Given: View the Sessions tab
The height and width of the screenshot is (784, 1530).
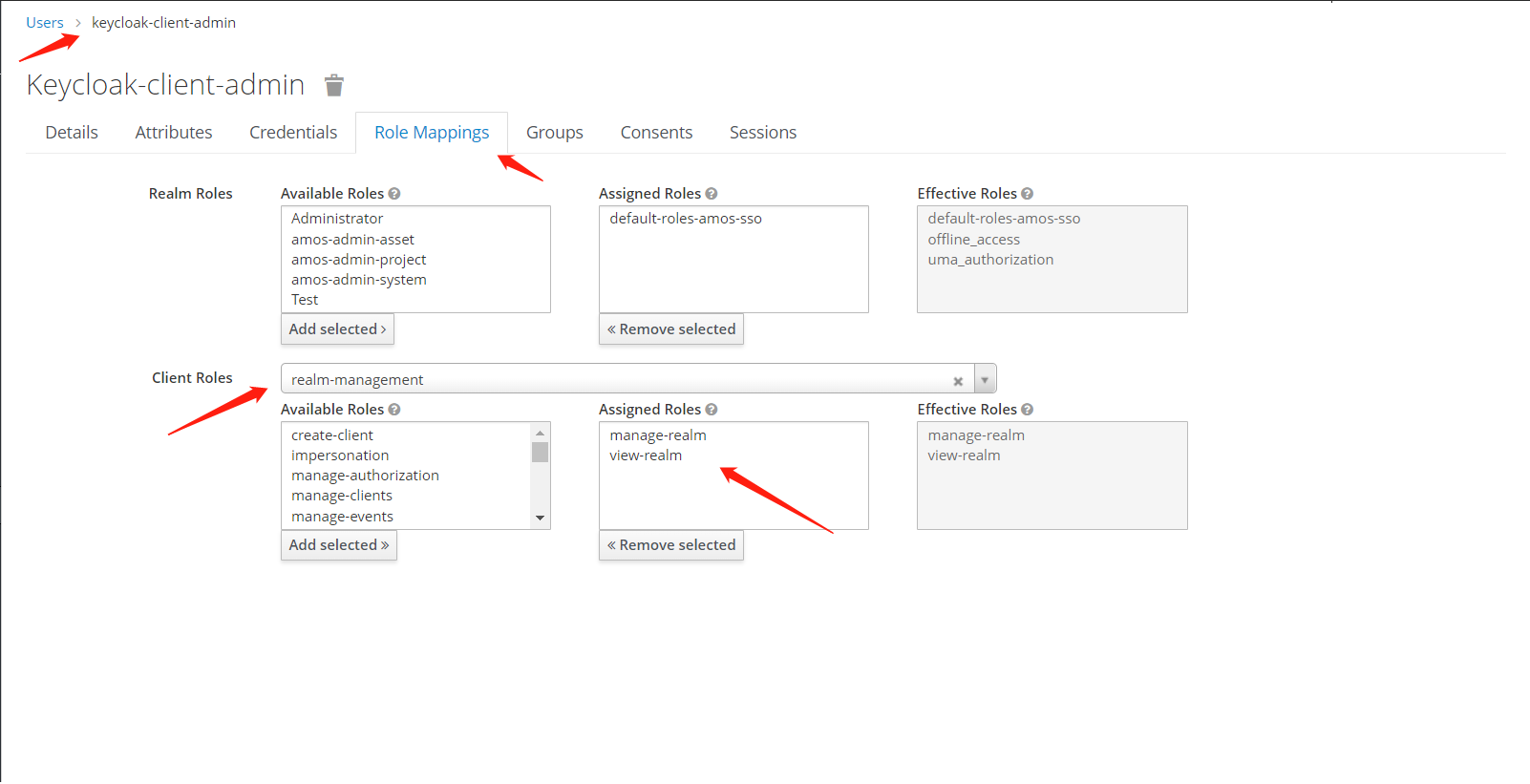Looking at the screenshot, I should (x=763, y=133).
